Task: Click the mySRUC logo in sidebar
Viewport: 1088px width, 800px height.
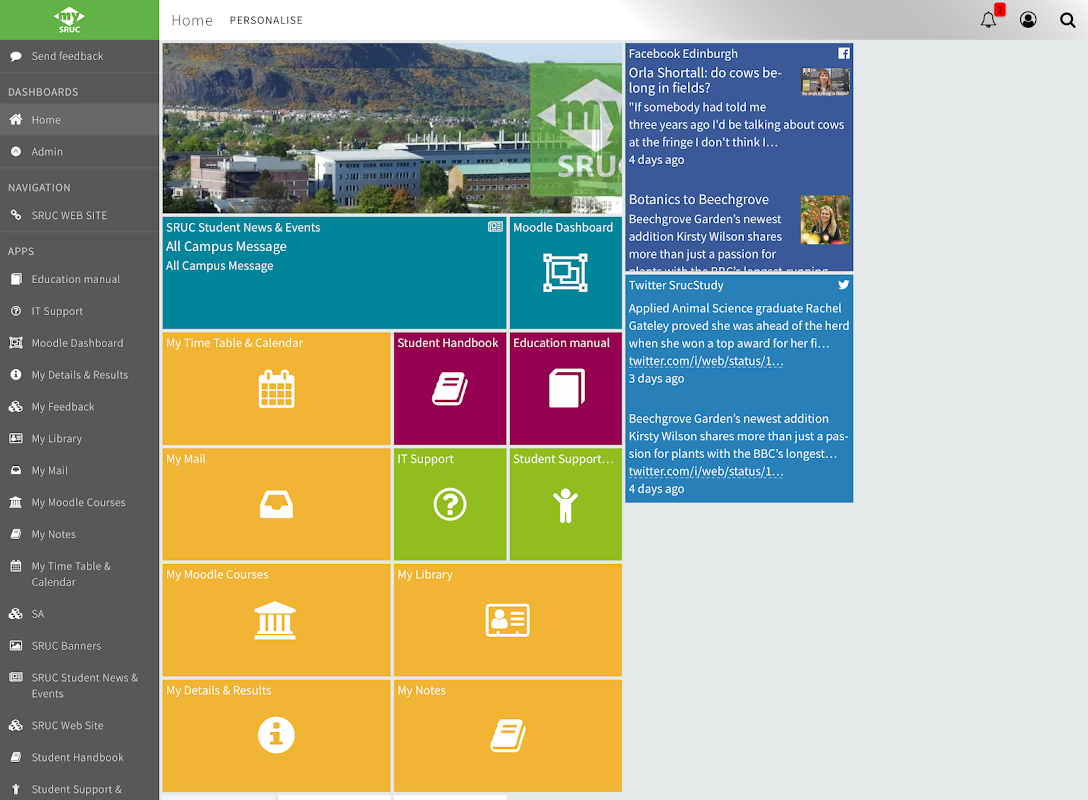Action: click(x=69, y=20)
